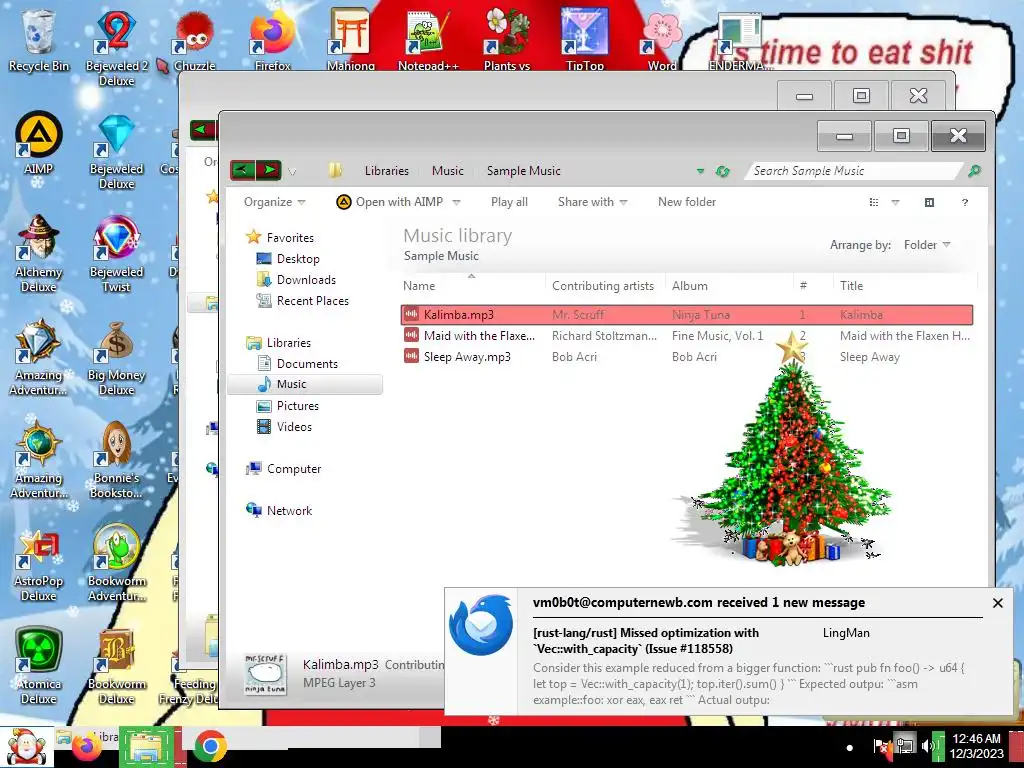Click the volume speaker tray icon
The image size is (1024, 768).
[926, 745]
